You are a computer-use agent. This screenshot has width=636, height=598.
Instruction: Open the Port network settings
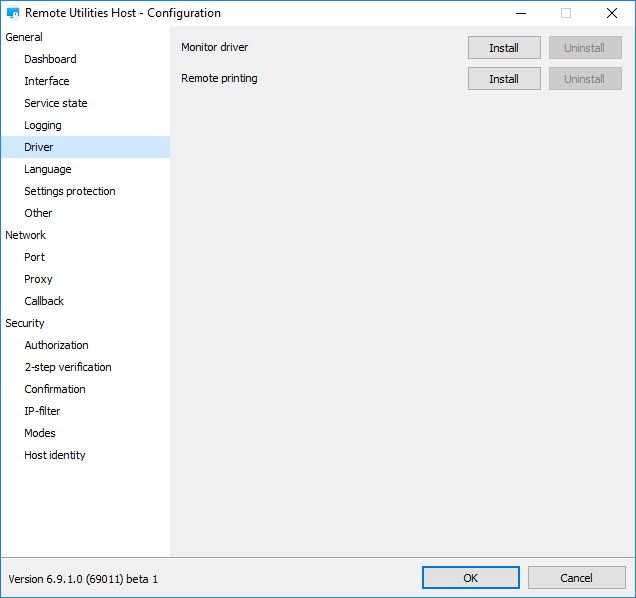point(35,257)
